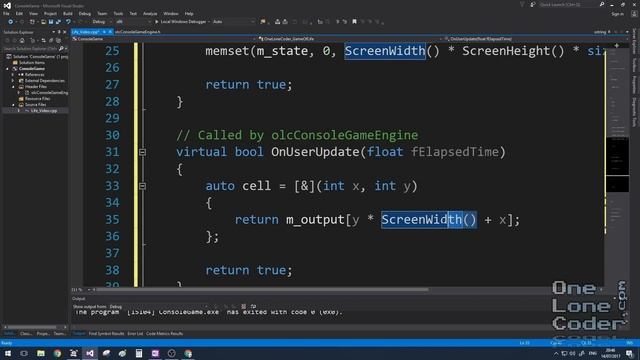The image size is (640, 360).
Task: Click the Clear All output icon
Action: (x=244, y=307)
